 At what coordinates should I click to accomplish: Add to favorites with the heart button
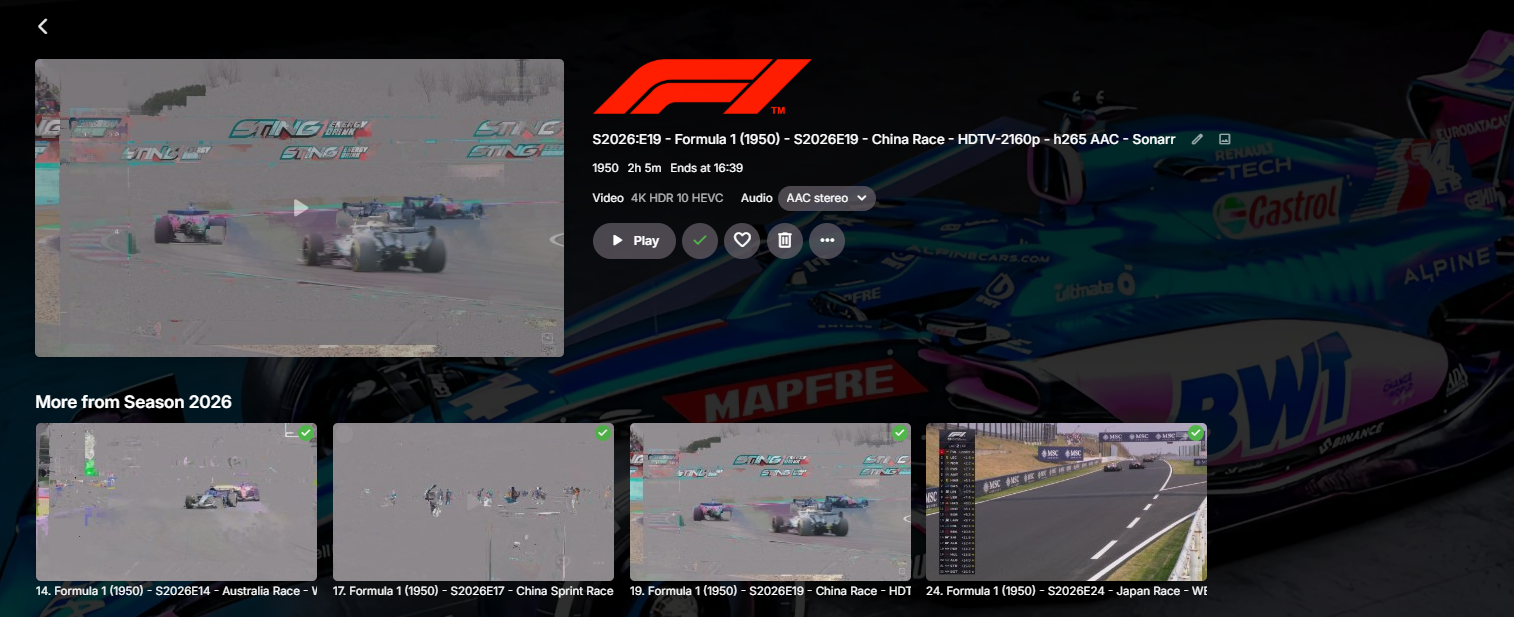tap(742, 240)
